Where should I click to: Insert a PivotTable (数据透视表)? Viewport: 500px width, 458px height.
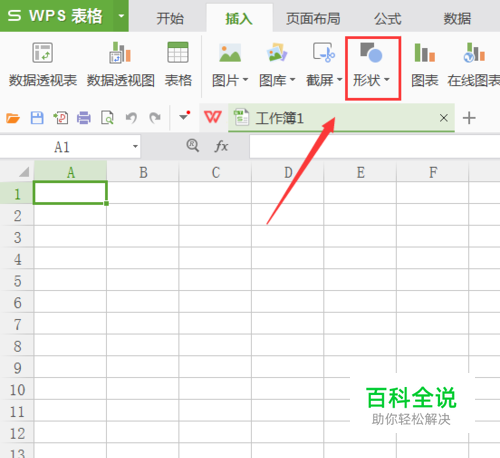point(43,65)
